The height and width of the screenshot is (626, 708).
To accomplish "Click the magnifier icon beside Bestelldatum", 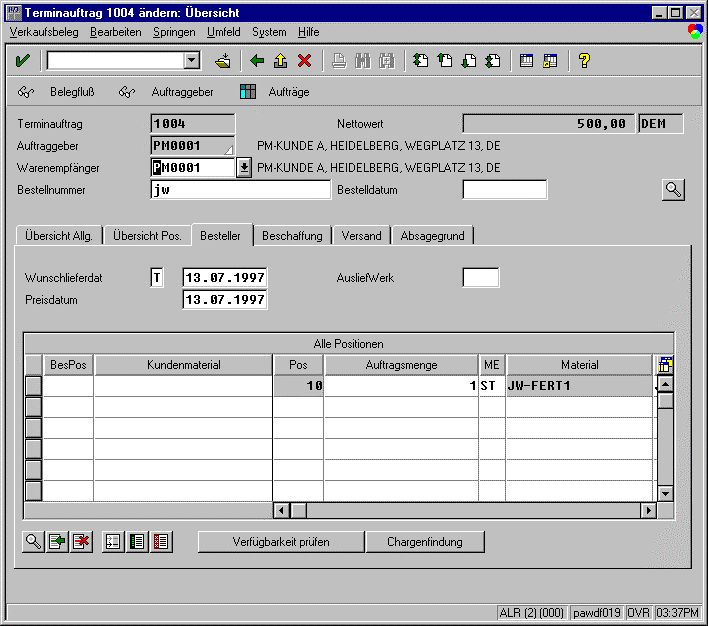I will pyautogui.click(x=673, y=190).
